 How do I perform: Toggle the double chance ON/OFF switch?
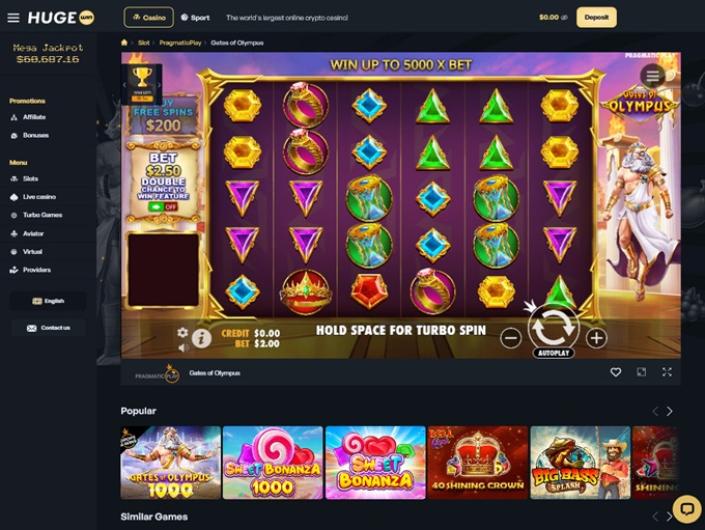(163, 207)
